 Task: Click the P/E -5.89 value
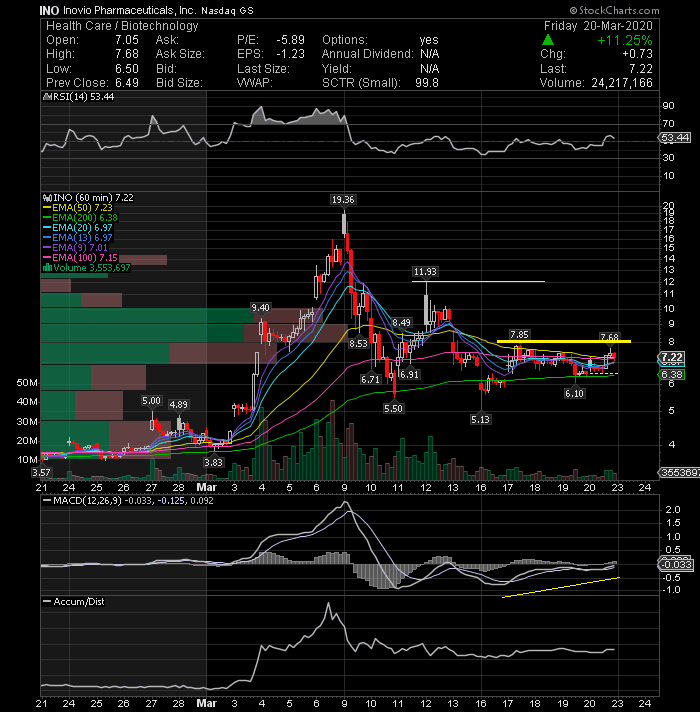tap(291, 40)
